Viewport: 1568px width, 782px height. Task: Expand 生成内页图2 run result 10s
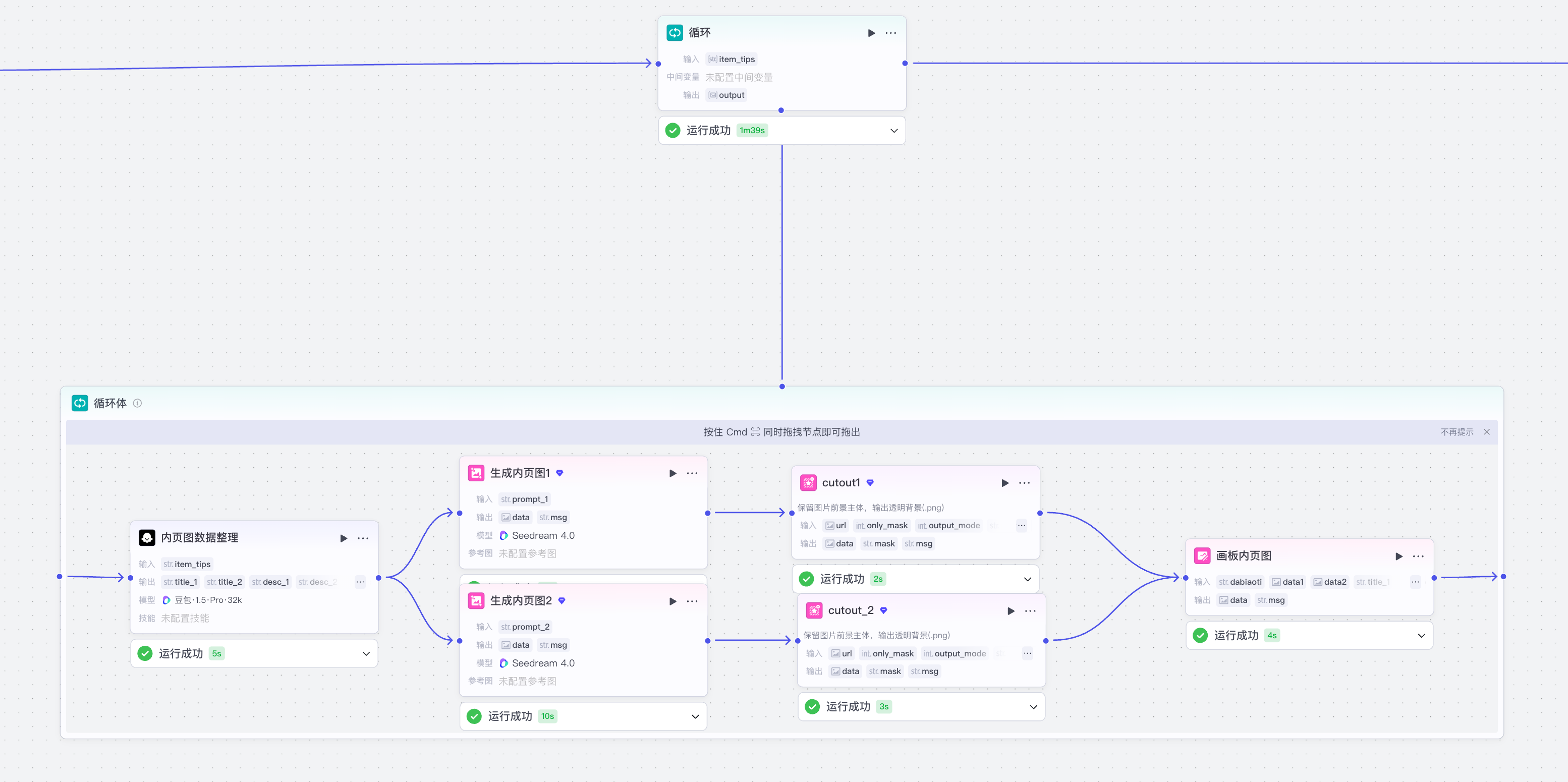coord(695,716)
